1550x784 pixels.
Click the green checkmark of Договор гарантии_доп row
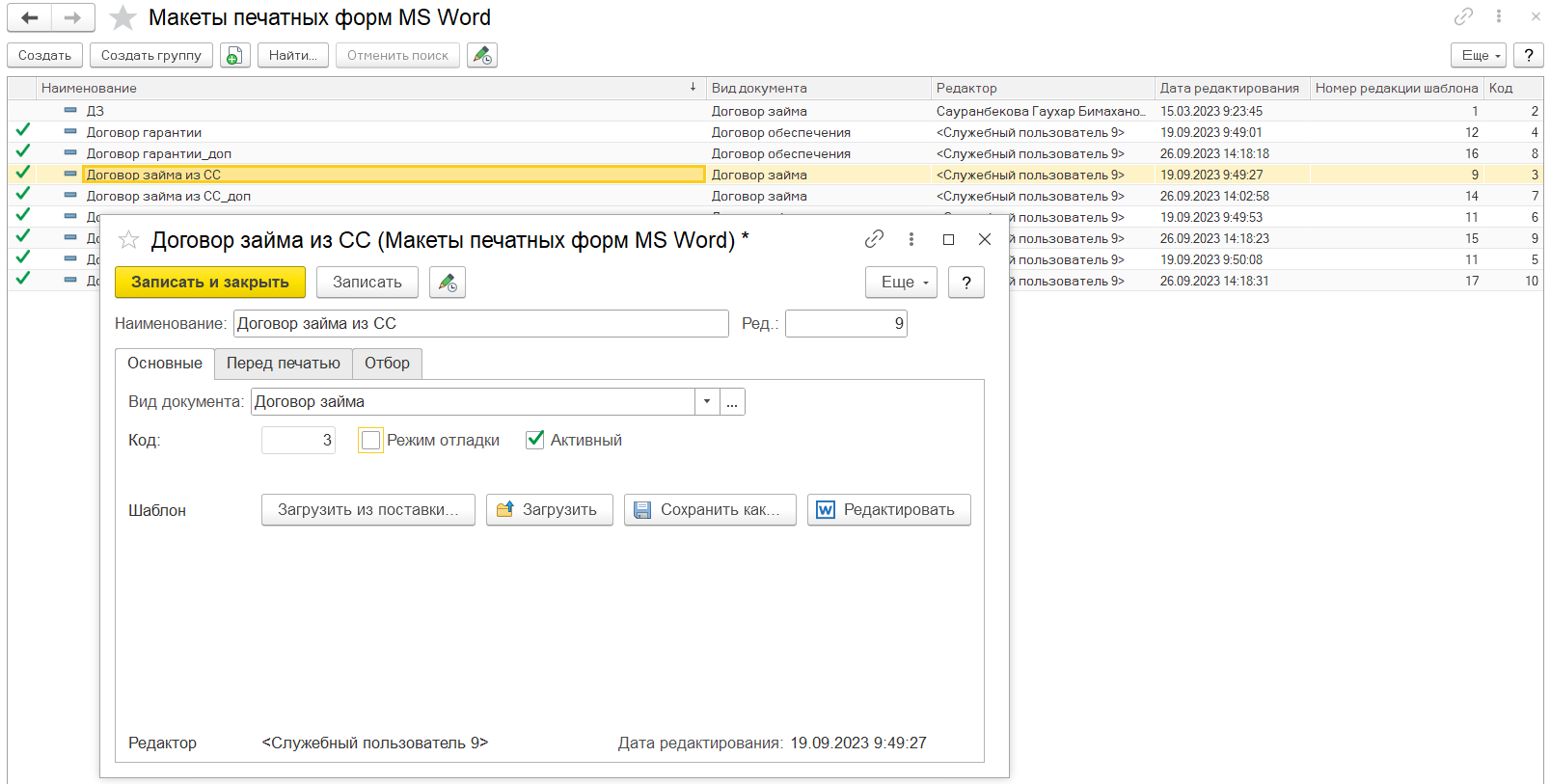(23, 151)
